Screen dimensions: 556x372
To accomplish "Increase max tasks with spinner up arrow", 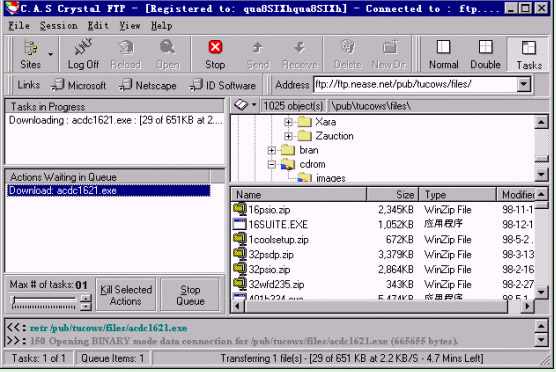I will 86,299.
